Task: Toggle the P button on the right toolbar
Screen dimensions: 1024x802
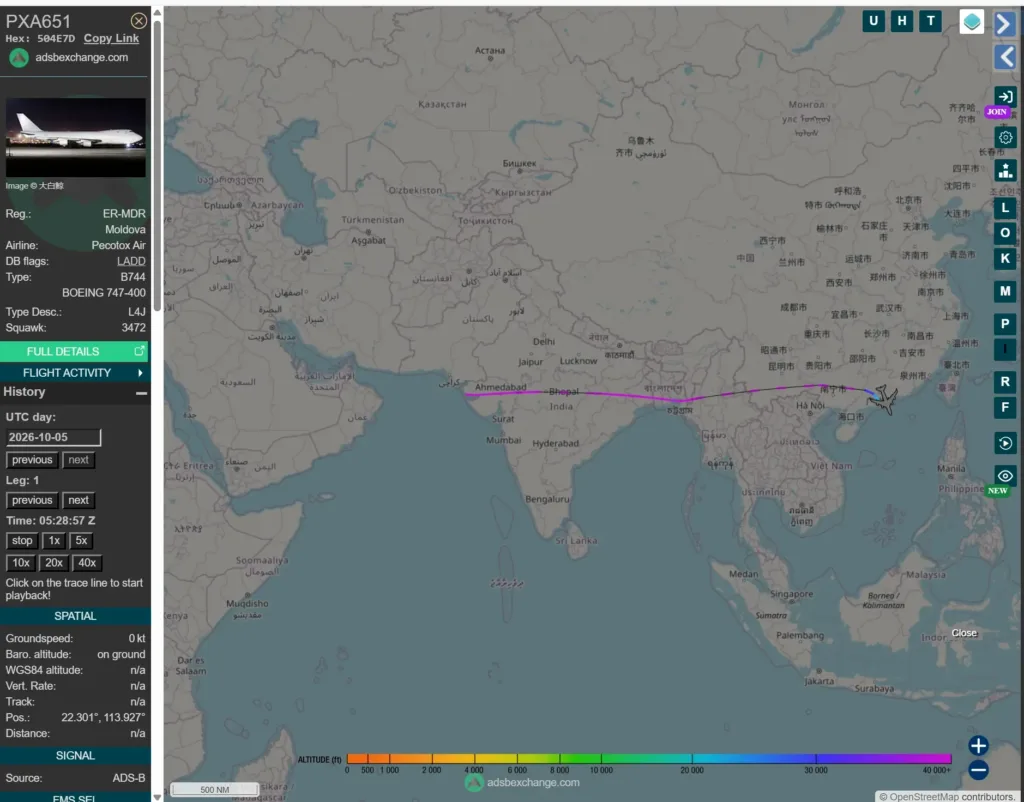Action: click(1005, 324)
